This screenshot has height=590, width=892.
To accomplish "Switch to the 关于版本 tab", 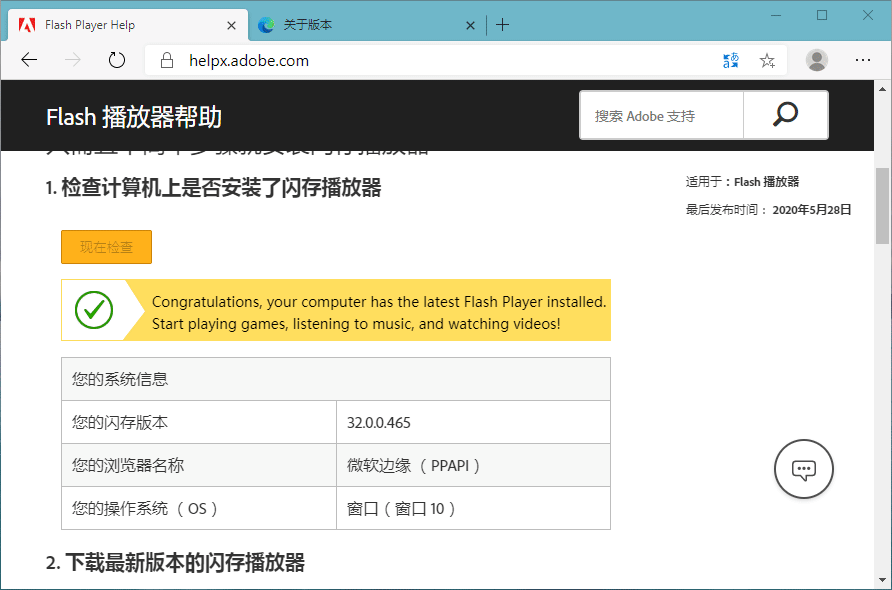I will (x=350, y=25).
